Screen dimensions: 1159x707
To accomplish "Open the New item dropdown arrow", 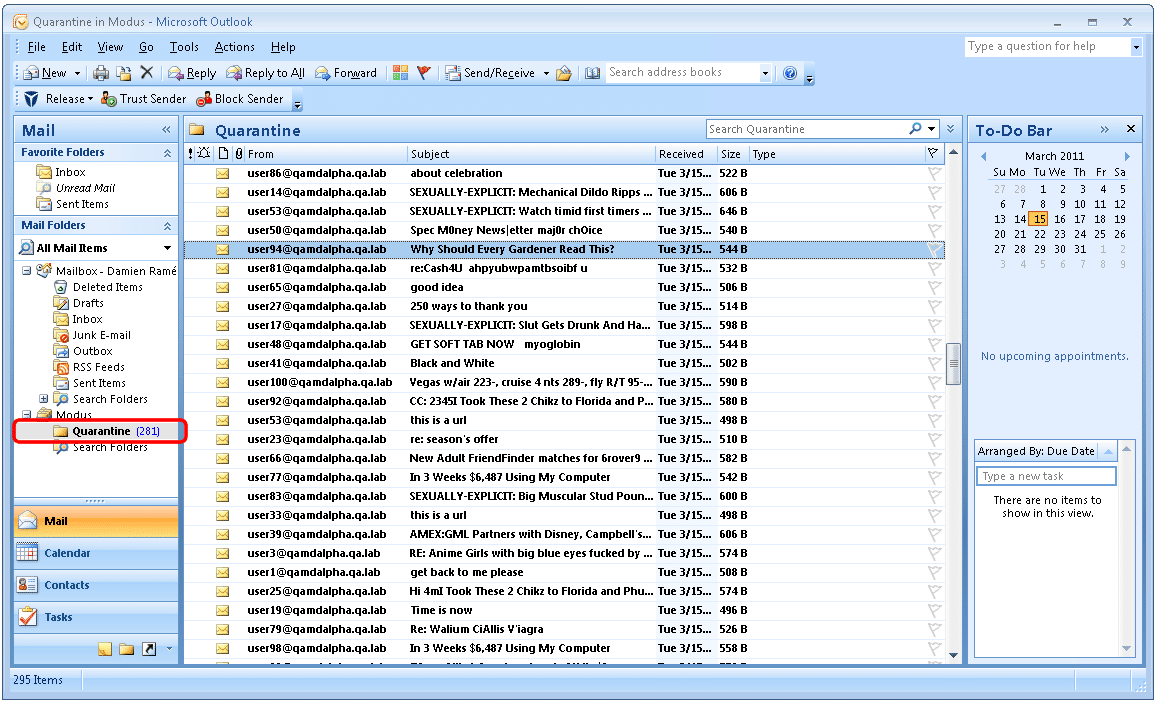I will 77,73.
